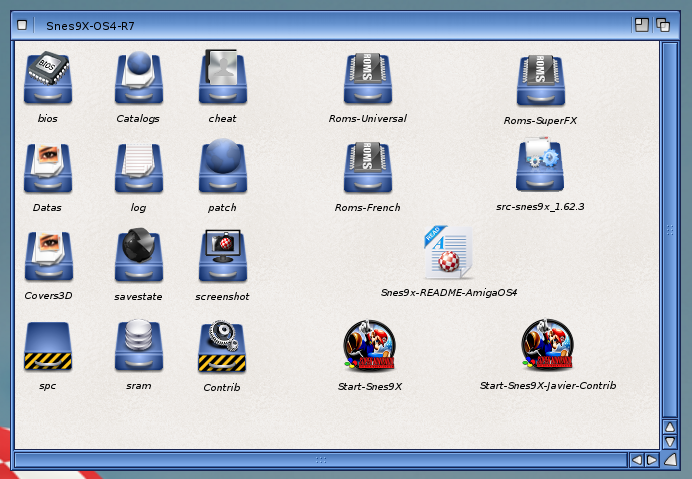The height and width of the screenshot is (479, 692).
Task: Open the src-snes9x_1.62.3 drawer
Action: (x=540, y=166)
